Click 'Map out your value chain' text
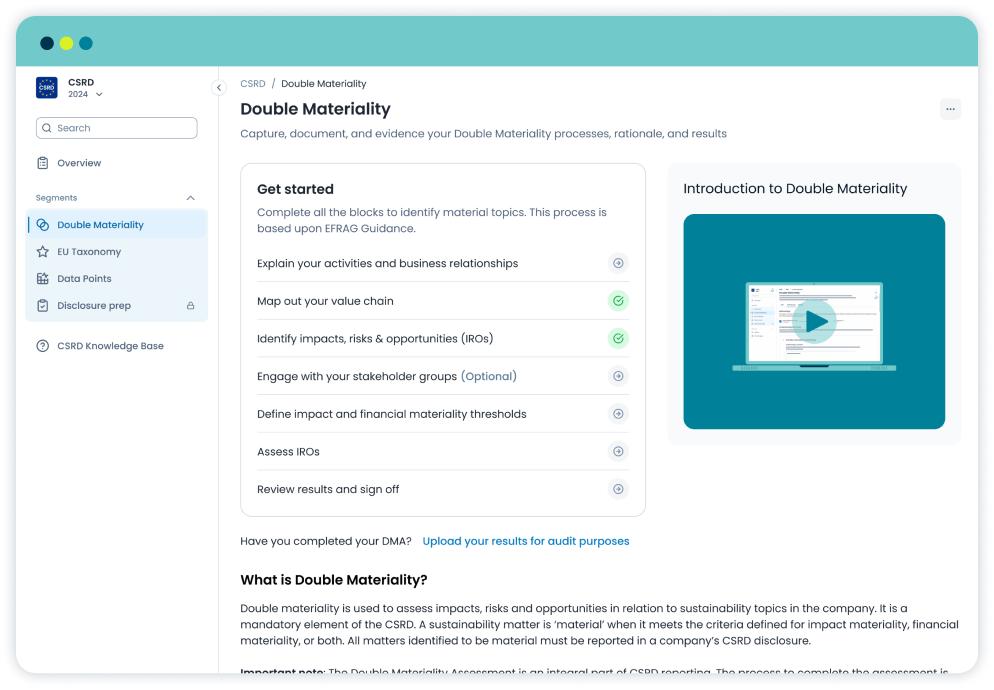This screenshot has height=690, width=994. coord(325,301)
